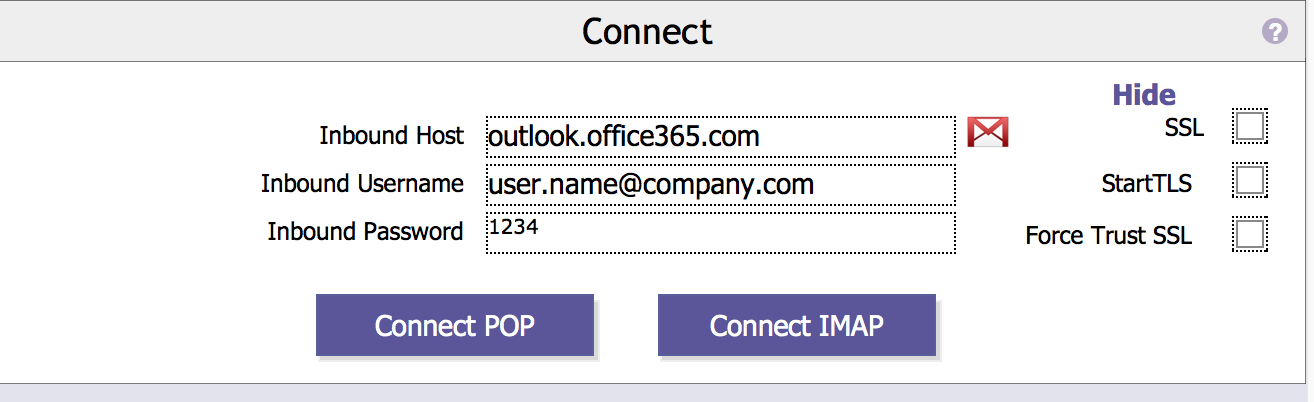Click the Force Trust SSL label
Screen dimensions: 1314x402
click(x=1108, y=237)
